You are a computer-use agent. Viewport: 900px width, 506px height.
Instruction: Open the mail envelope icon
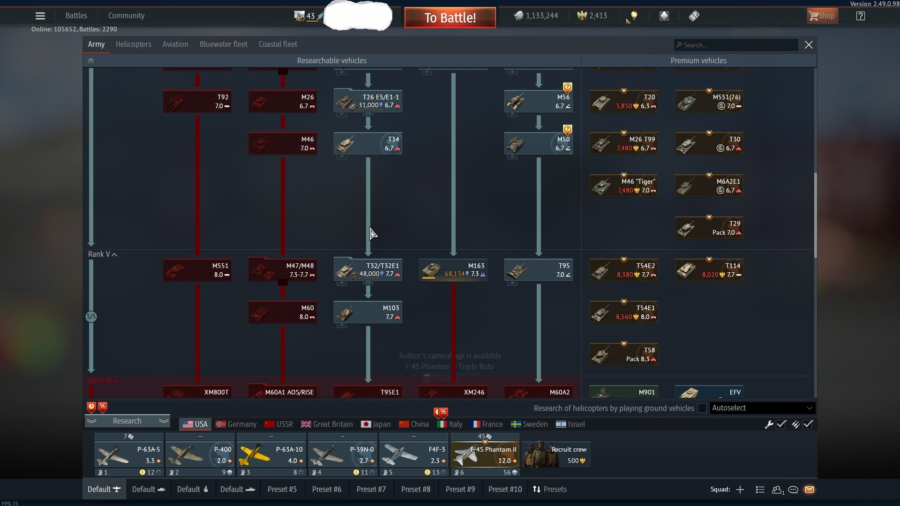[809, 489]
